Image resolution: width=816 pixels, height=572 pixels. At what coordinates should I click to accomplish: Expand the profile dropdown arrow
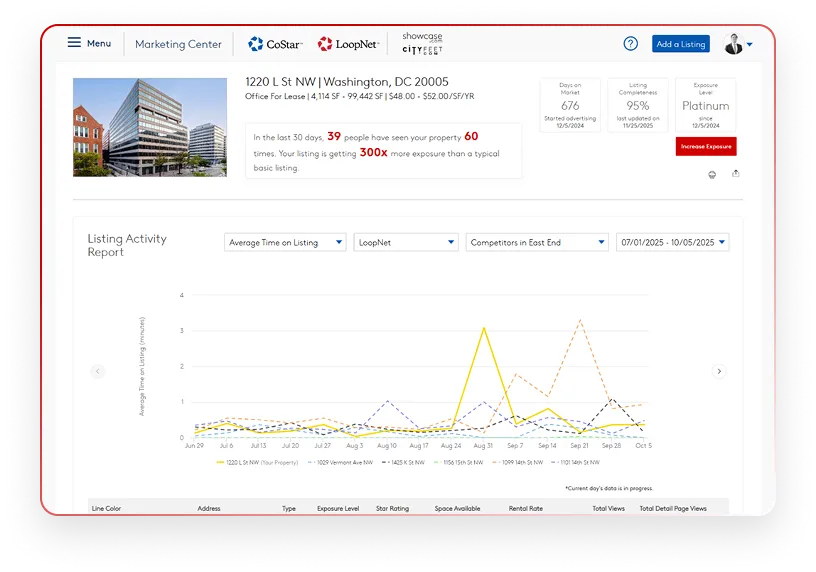pyautogui.click(x=750, y=45)
